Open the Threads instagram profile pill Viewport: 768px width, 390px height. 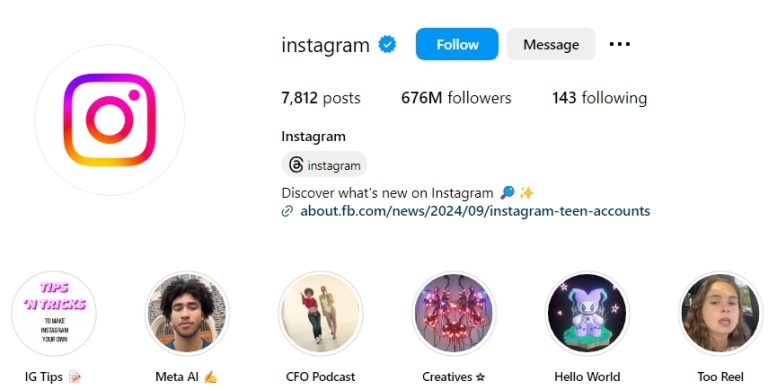pyautogui.click(x=324, y=165)
